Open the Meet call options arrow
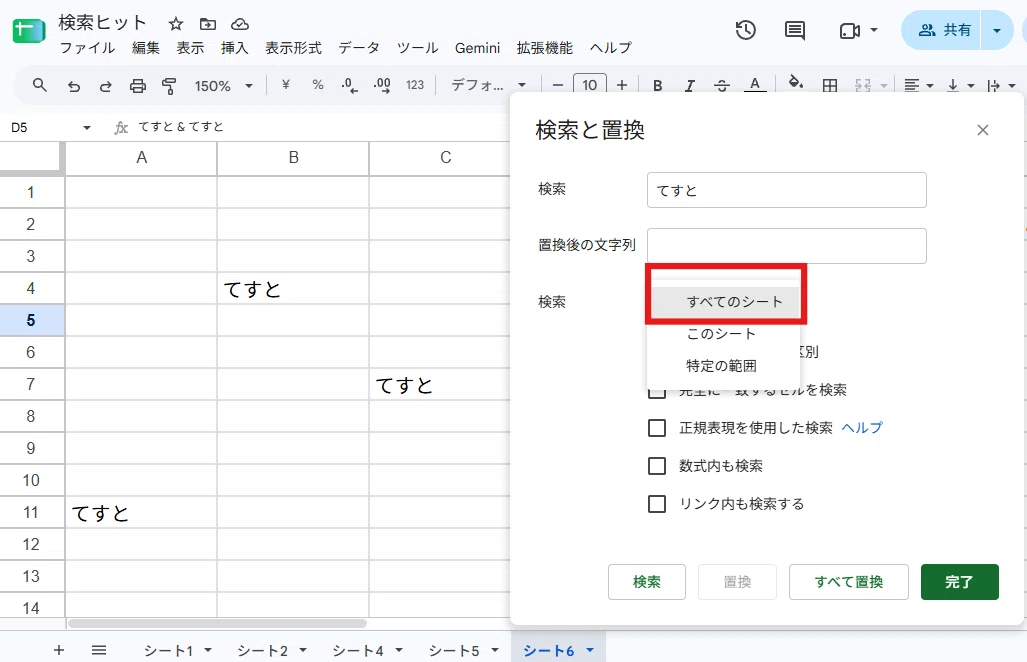Viewport: 1027px width, 662px height. (x=874, y=30)
